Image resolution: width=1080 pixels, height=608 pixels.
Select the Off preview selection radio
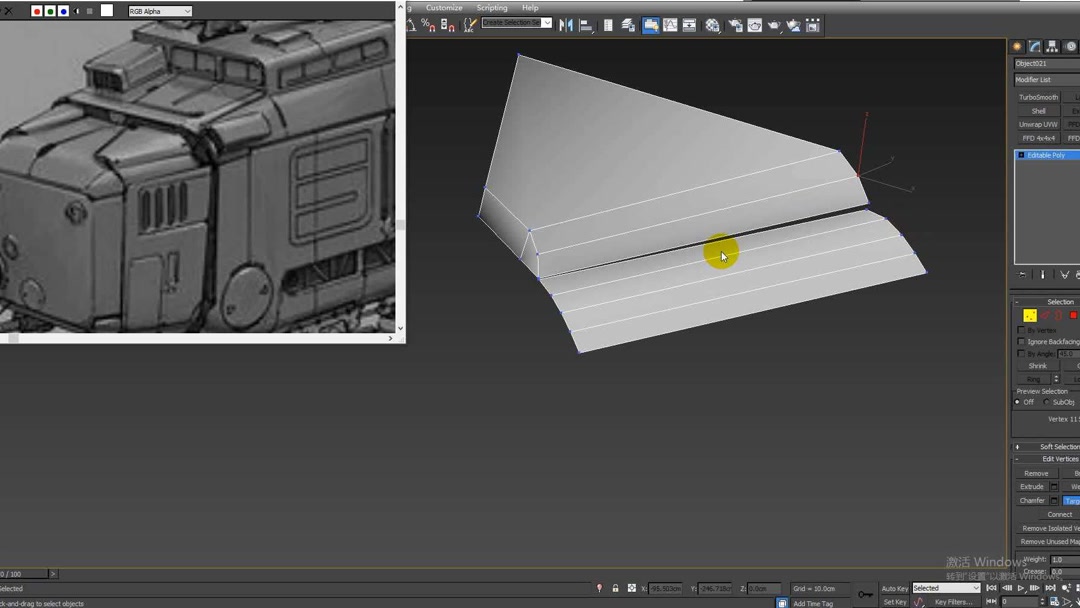[x=1018, y=402]
